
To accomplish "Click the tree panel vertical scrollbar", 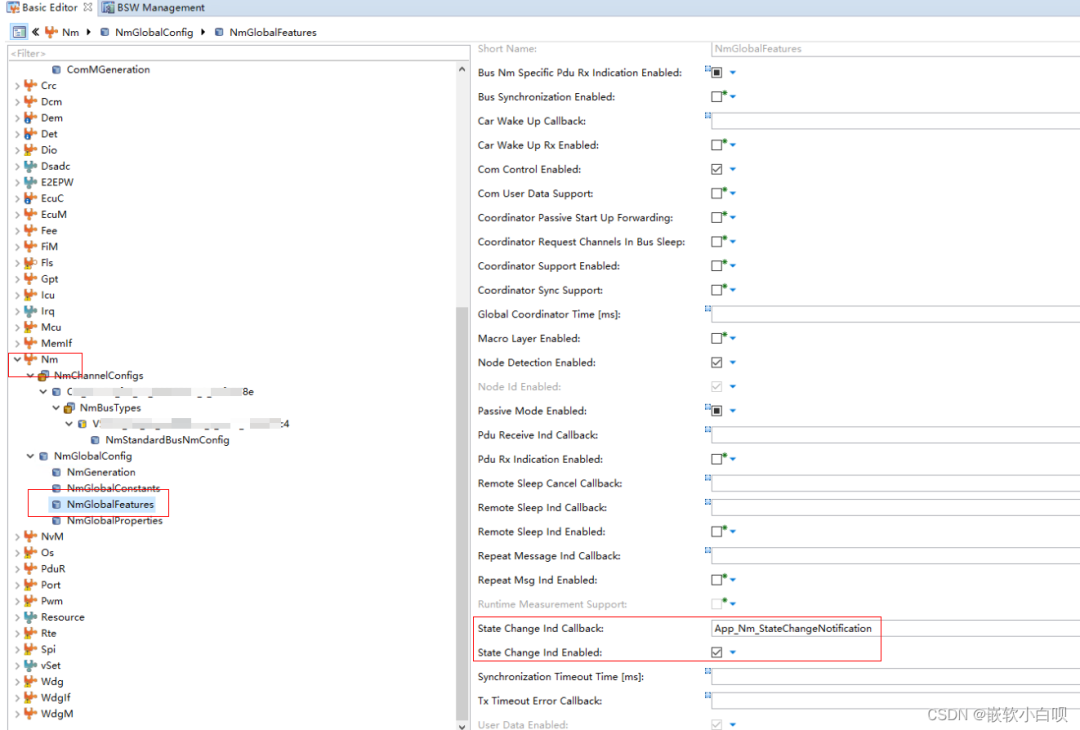I will coord(461,513).
